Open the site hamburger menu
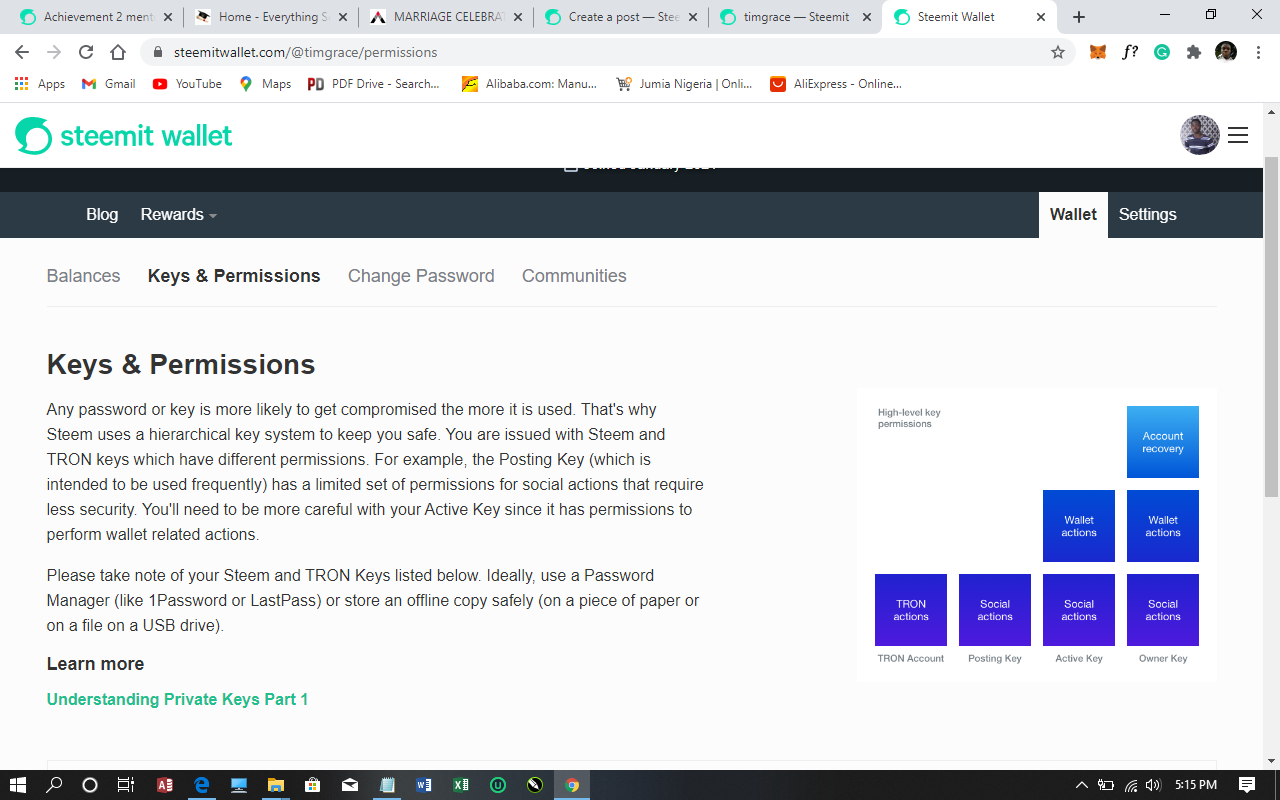Viewport: 1280px width, 800px height. (1238, 135)
